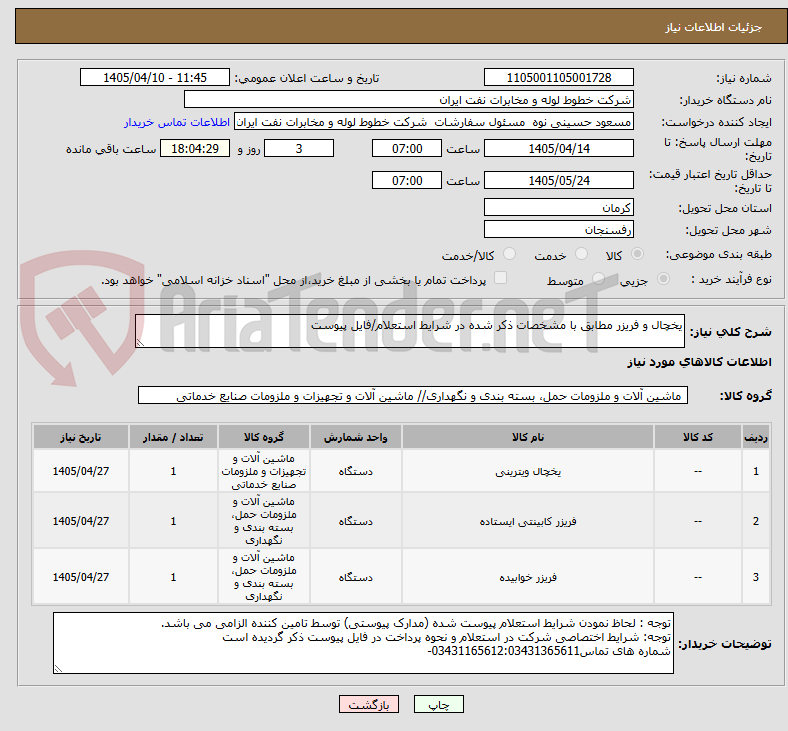The image size is (788, 731).
Task: Open the اطلاعات تماس خریدار link
Action: pyautogui.click(x=177, y=122)
